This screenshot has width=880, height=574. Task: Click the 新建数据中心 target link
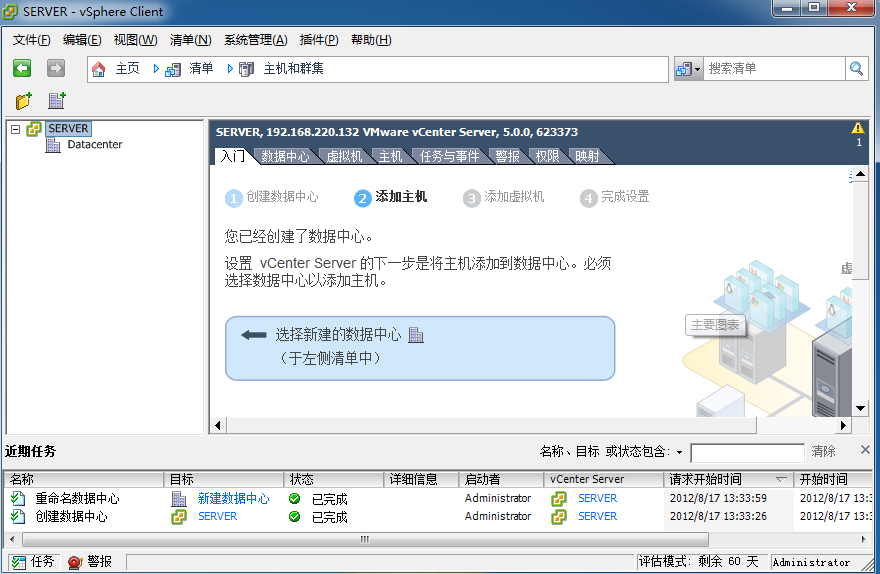click(x=233, y=498)
